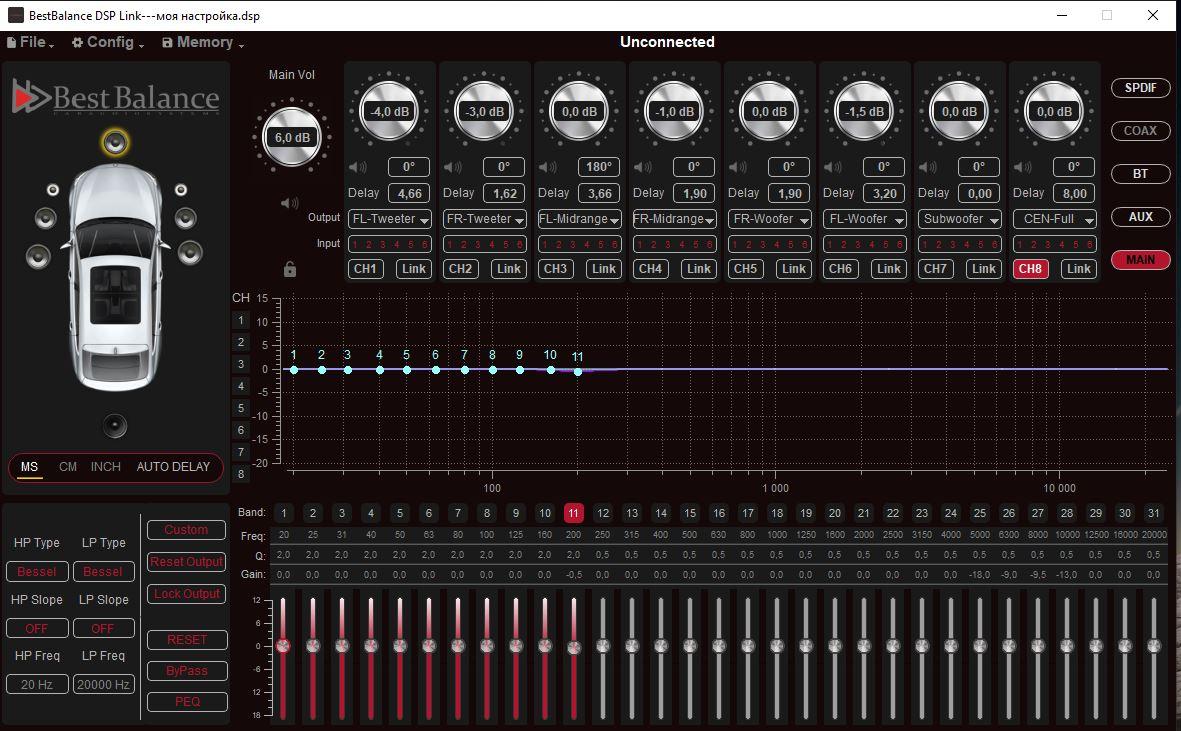Select the front-right midrange speaker on car
The width and height of the screenshot is (1181, 731).
185,218
